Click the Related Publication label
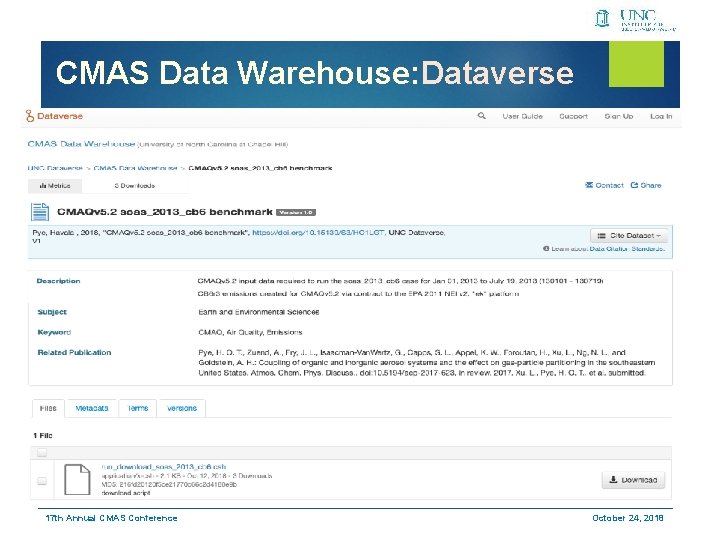Screen dimensions: 720x540 (74, 352)
